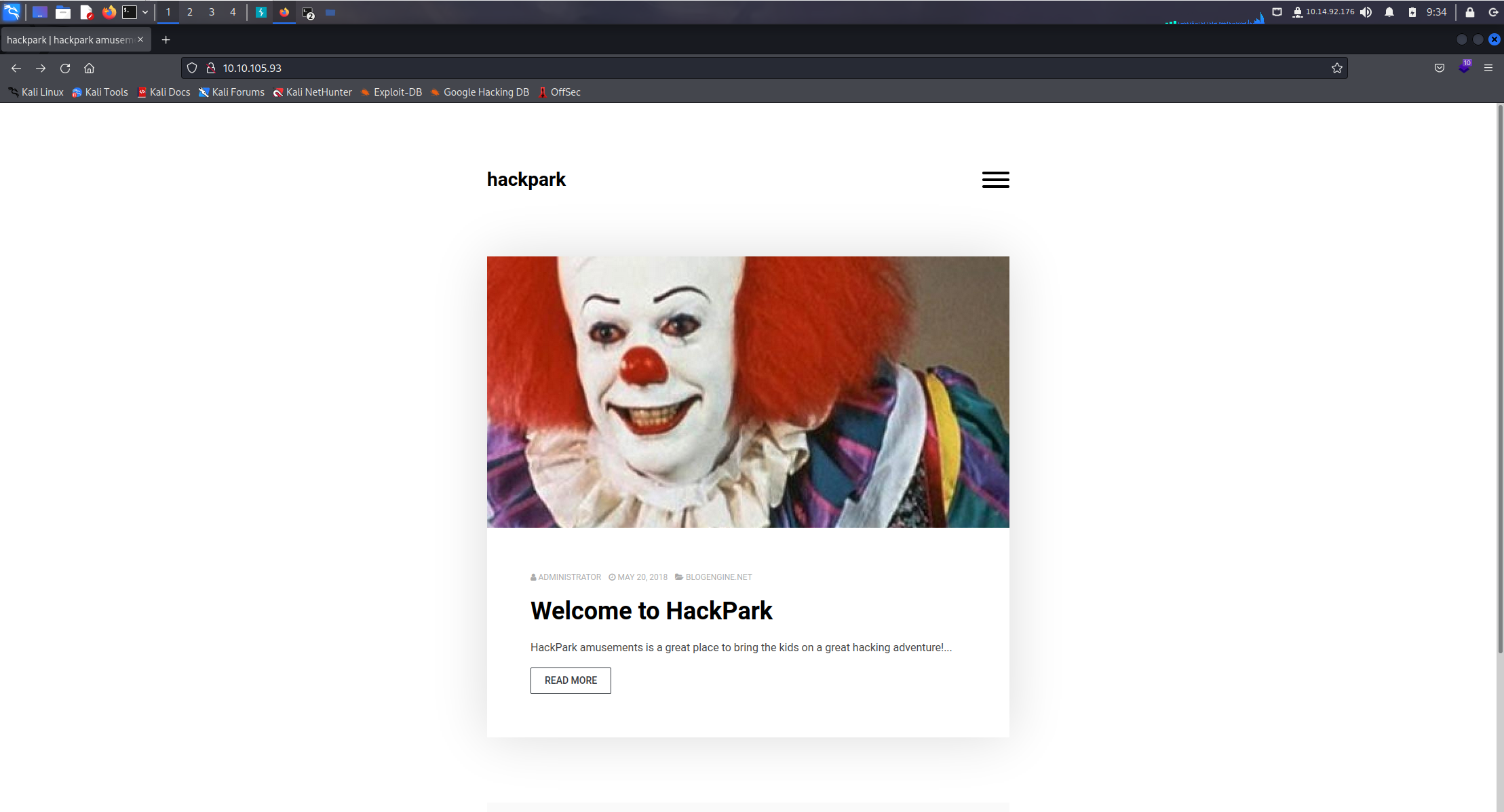Mute the volume from the system tray
This screenshot has height=812, width=1504.
(x=1366, y=12)
